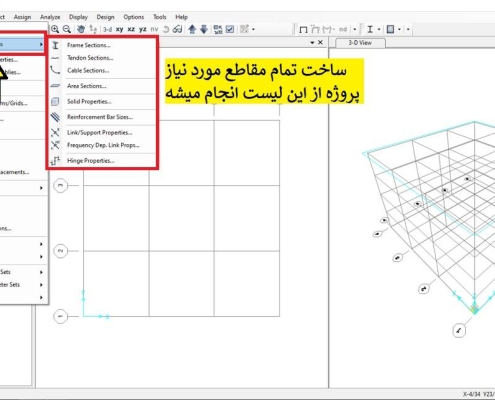
Task: Click the Move Up in list arrow
Action: point(192,29)
